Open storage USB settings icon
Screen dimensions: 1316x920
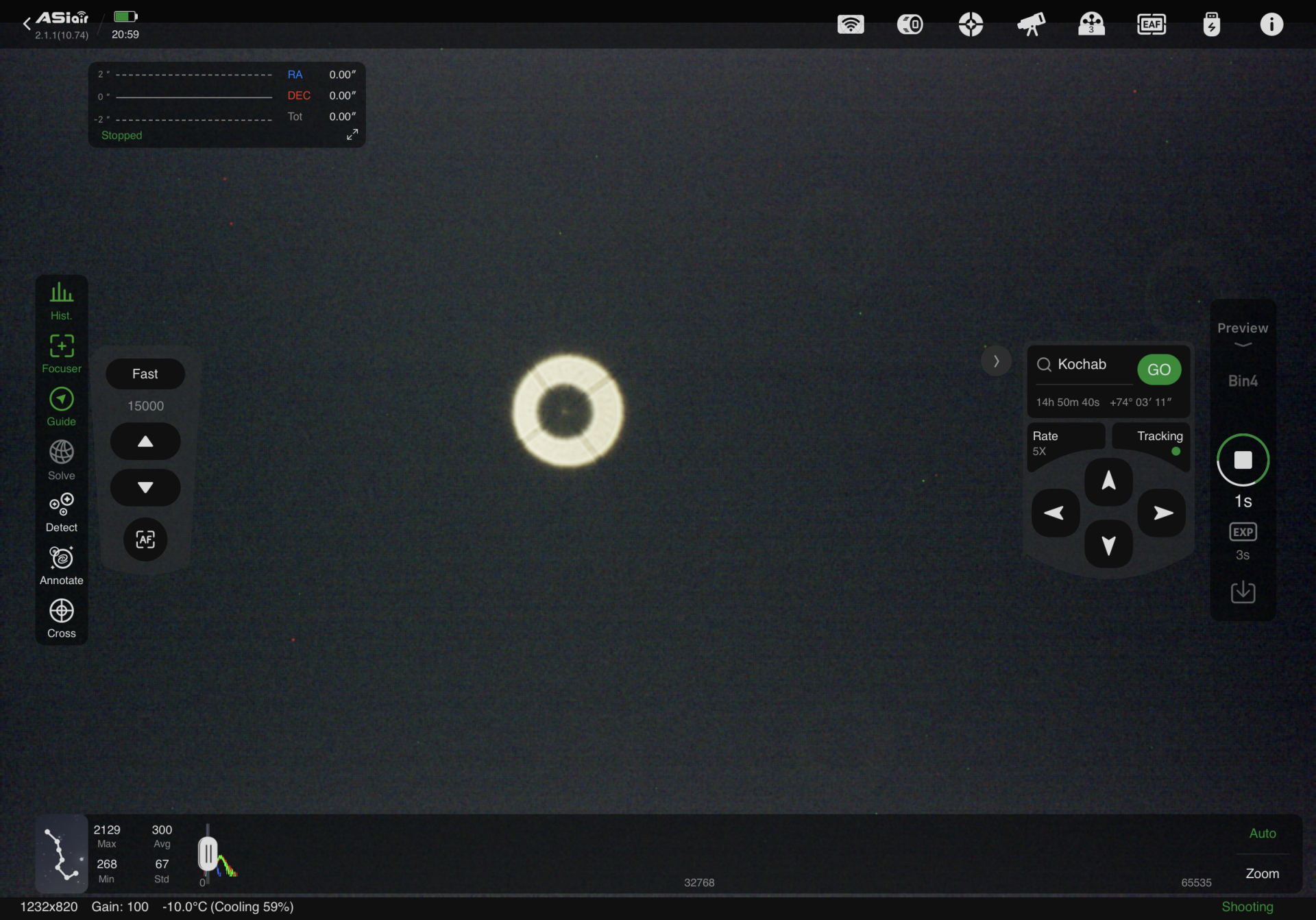[x=1212, y=25]
